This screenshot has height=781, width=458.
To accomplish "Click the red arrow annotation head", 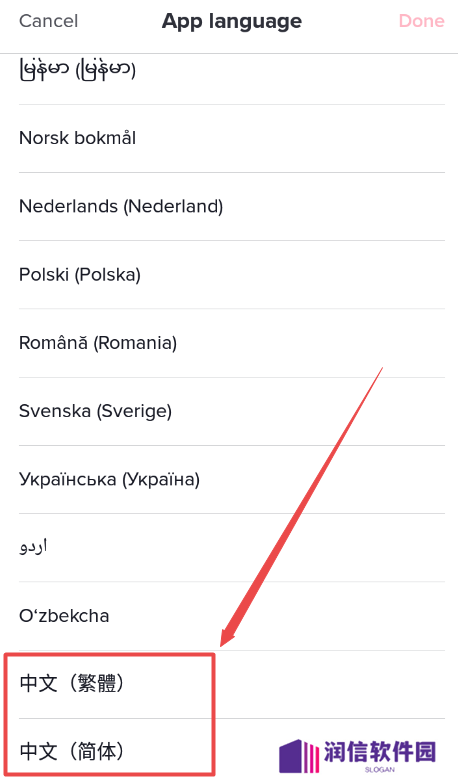I will pos(229,637).
